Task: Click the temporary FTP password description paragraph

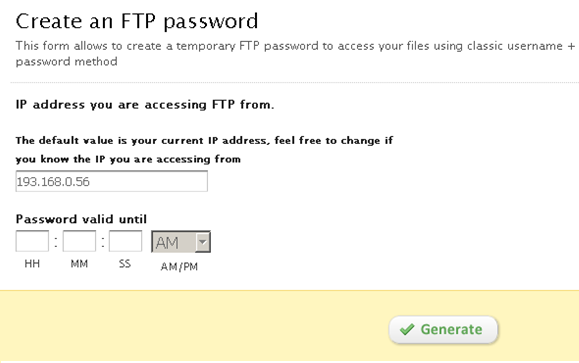Action: pyautogui.click(x=295, y=54)
